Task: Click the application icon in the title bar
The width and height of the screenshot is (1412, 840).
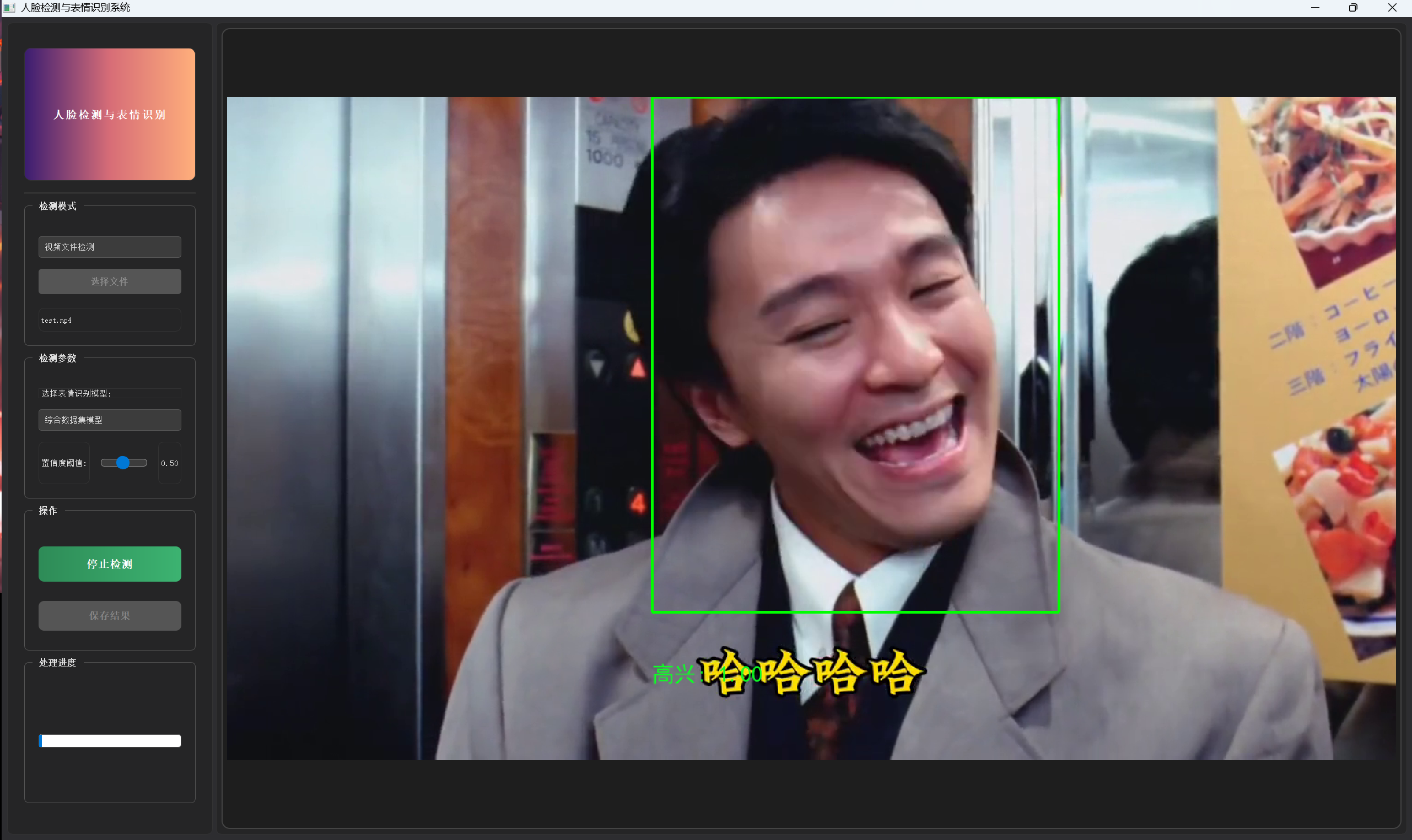Action: click(8, 7)
